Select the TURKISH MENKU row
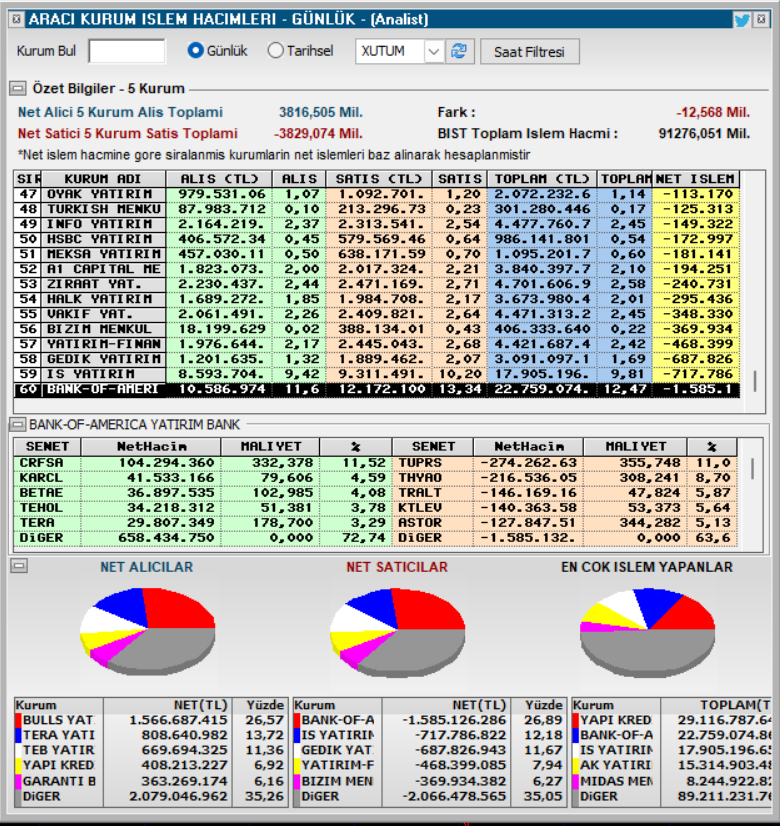Screen dimensions: 780x826 point(377,209)
